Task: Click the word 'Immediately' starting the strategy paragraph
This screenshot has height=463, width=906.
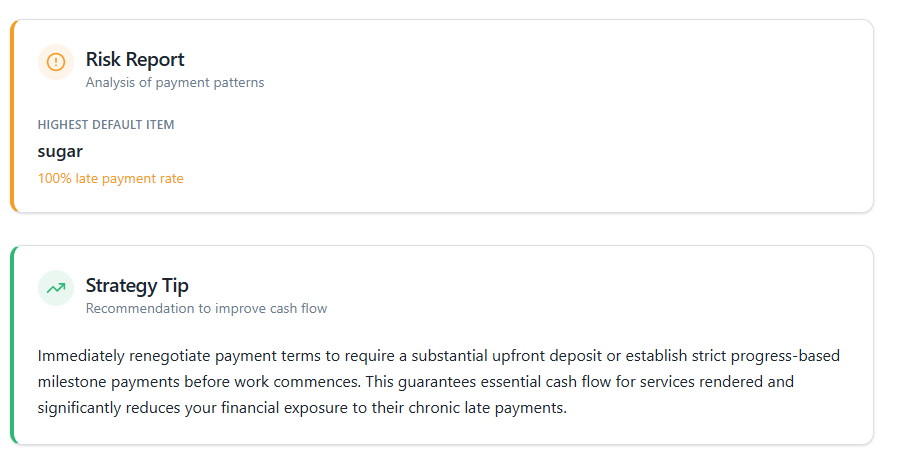Action: click(x=81, y=356)
